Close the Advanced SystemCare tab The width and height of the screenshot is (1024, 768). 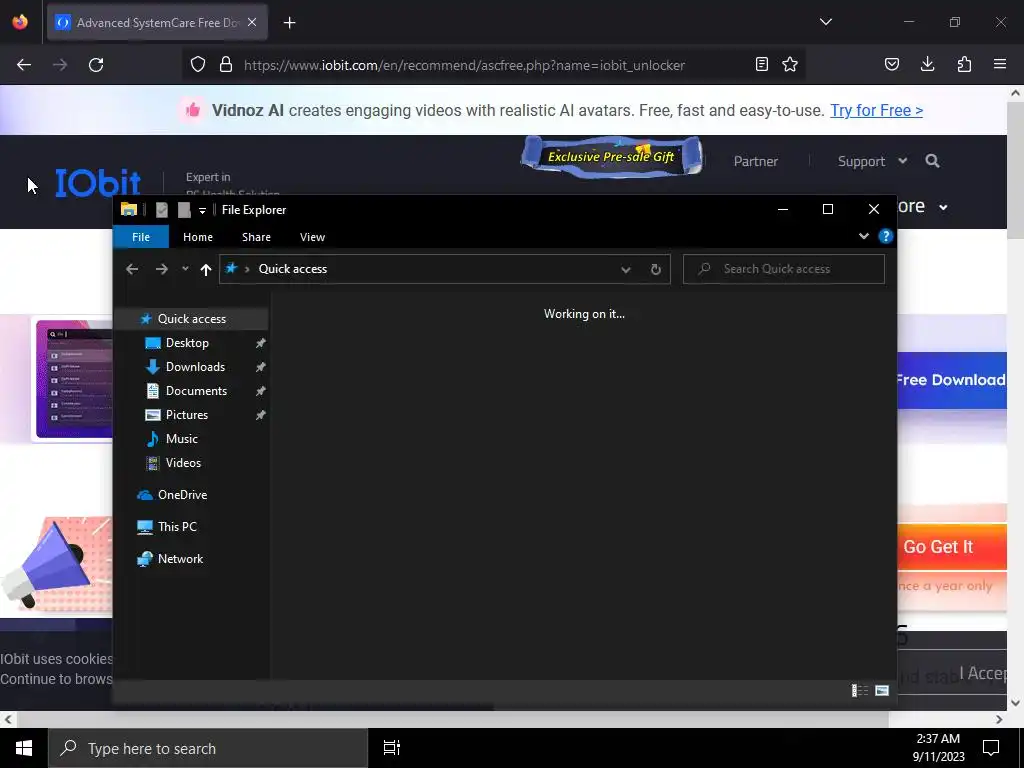[x=252, y=22]
